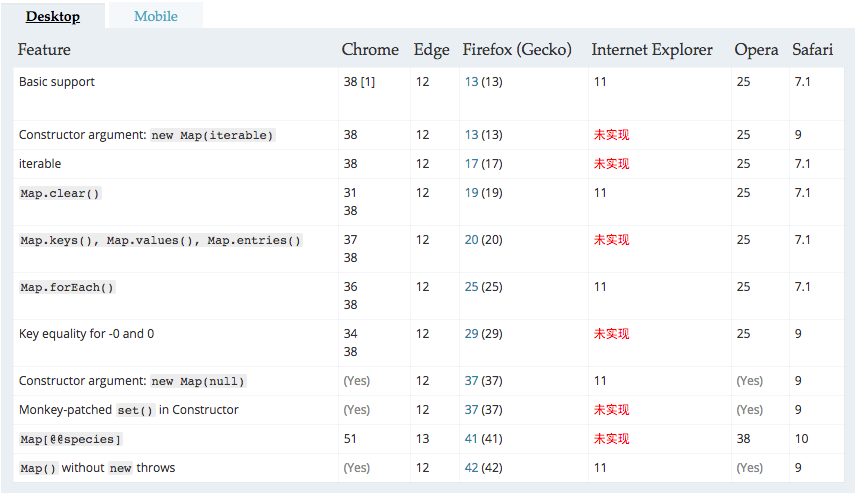Open Firefox 25 link for Map.forEach()
The image size is (855, 493).
coord(471,286)
